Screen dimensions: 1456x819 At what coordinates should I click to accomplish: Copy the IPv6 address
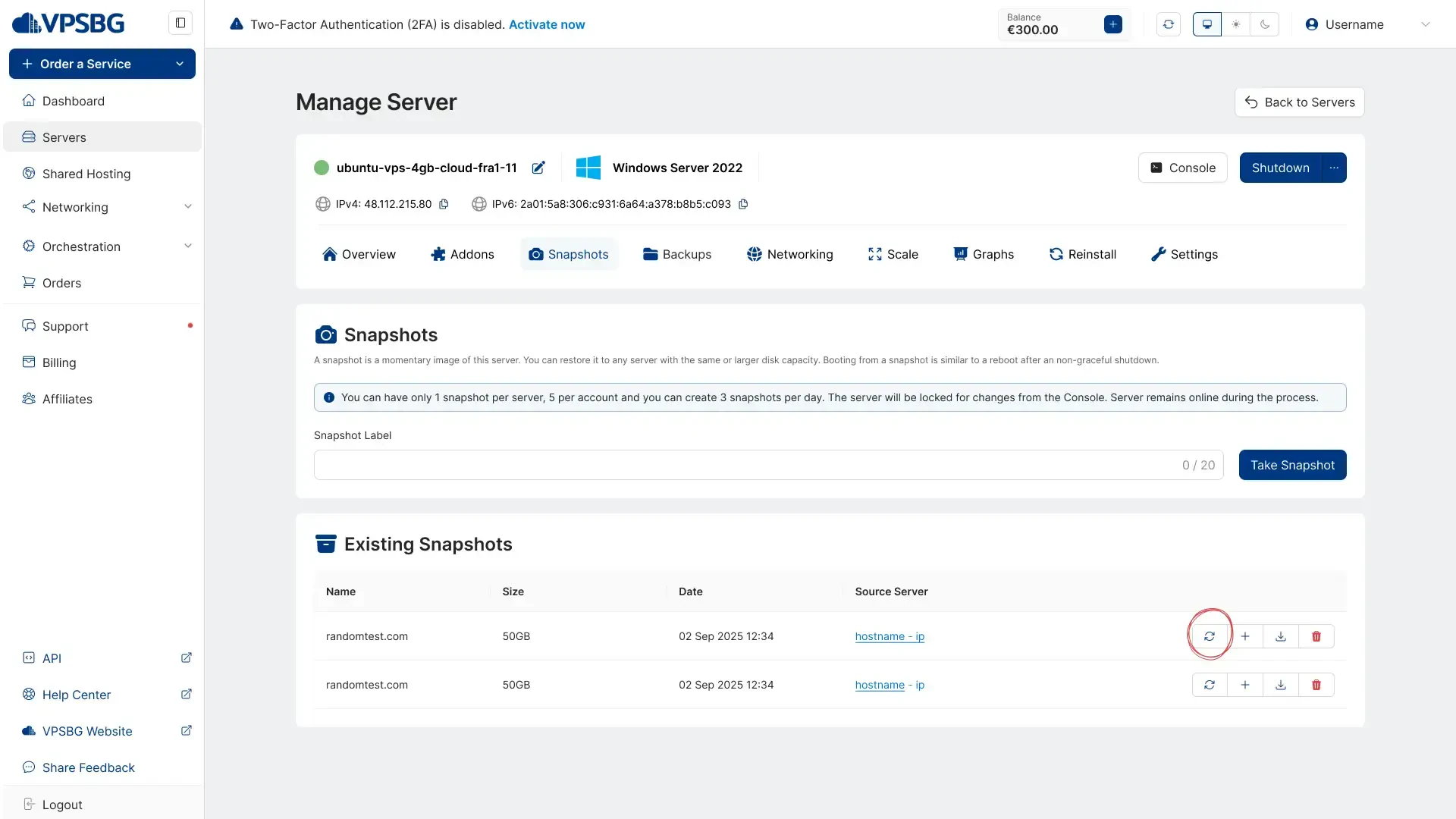(x=743, y=204)
